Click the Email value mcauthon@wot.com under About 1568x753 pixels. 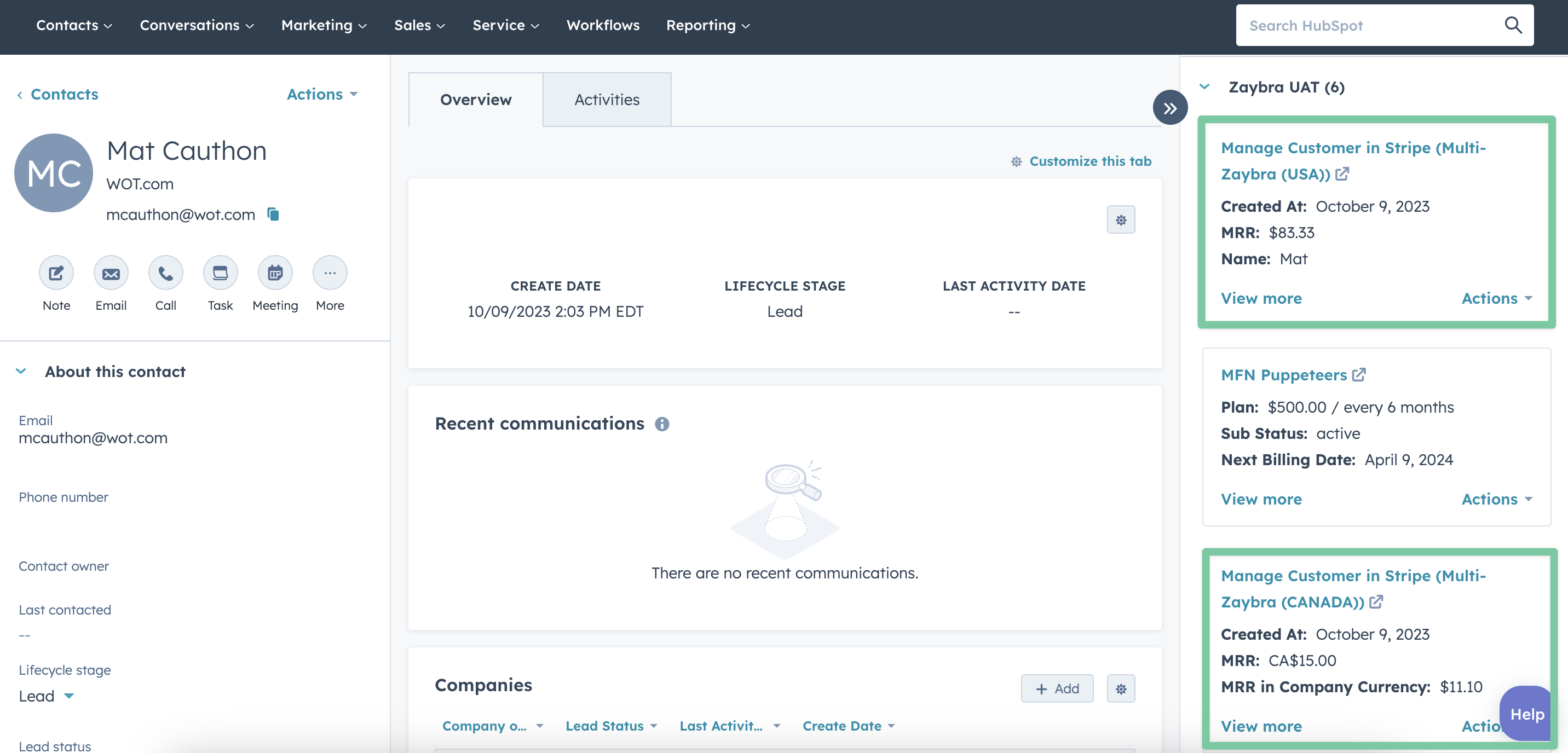[x=93, y=438]
